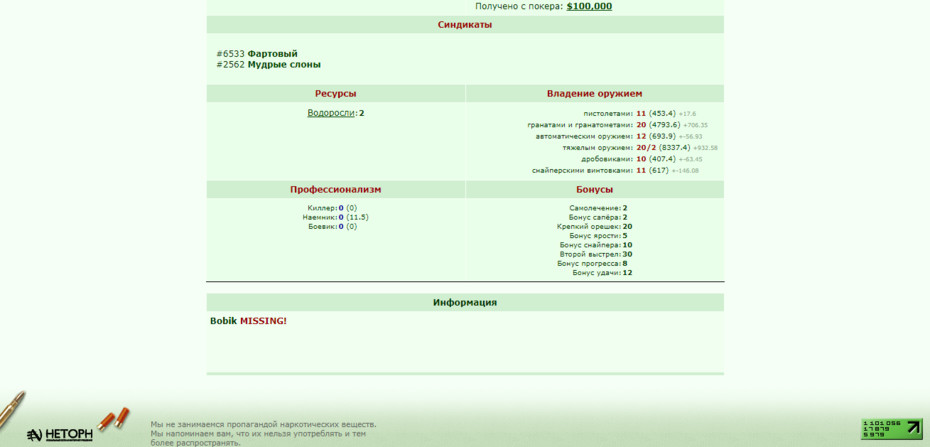Click the Бонус сапёра entry
The width and height of the screenshot is (930, 447).
click(598, 218)
